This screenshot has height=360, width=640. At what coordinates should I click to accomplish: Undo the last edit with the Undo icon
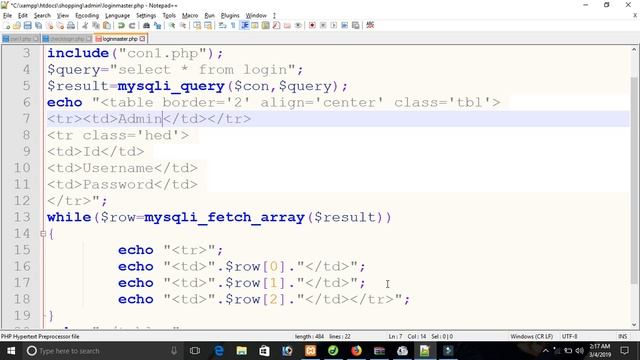[121, 25]
